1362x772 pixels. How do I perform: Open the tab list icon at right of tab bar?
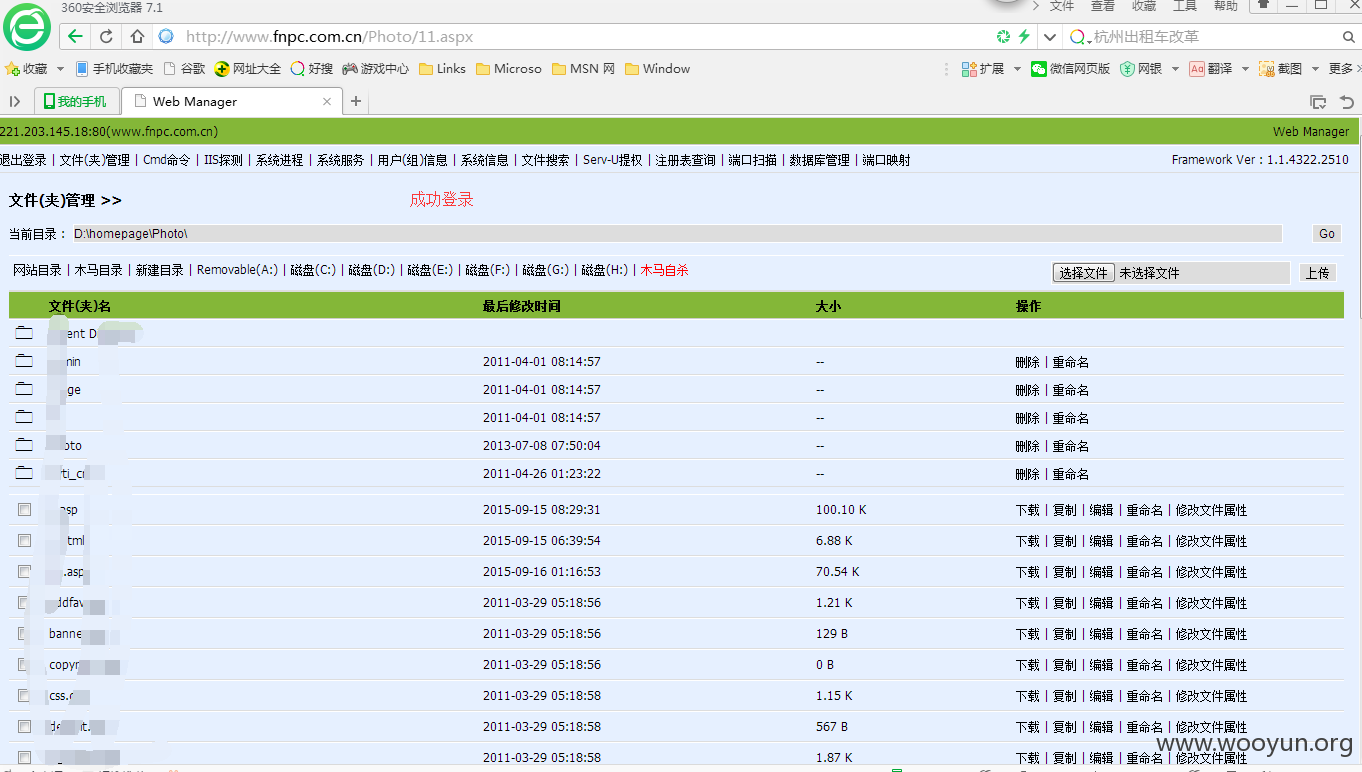[x=1319, y=102]
